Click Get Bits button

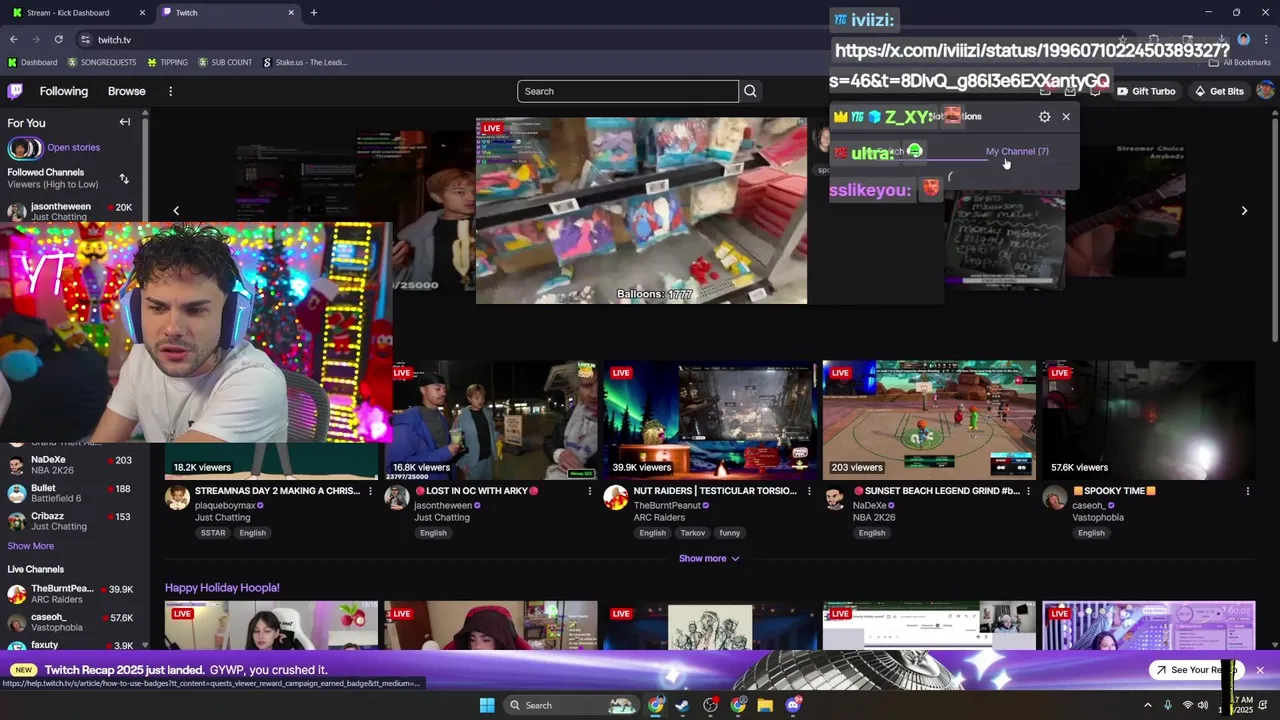coord(1219,91)
